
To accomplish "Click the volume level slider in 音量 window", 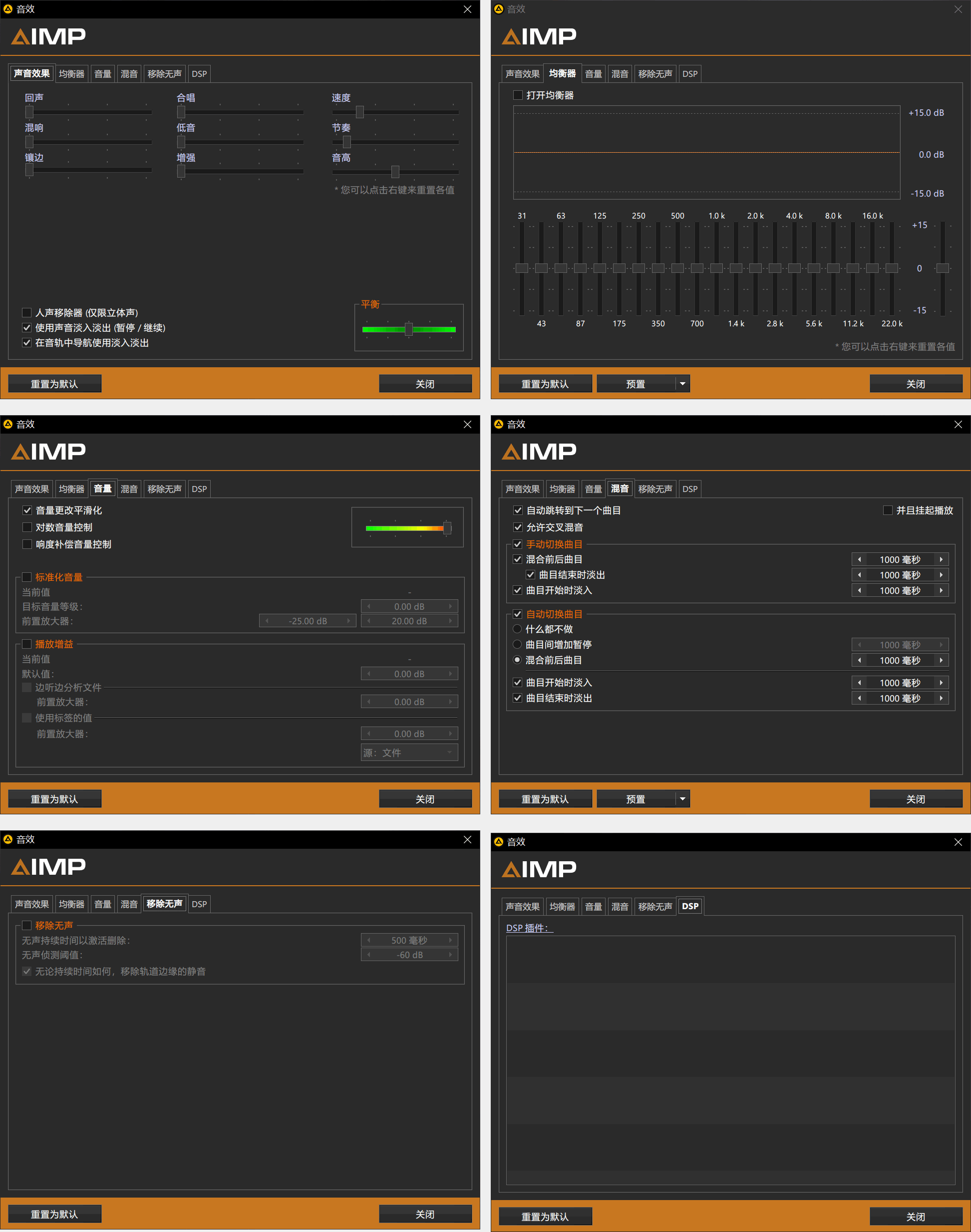I will coord(408,528).
